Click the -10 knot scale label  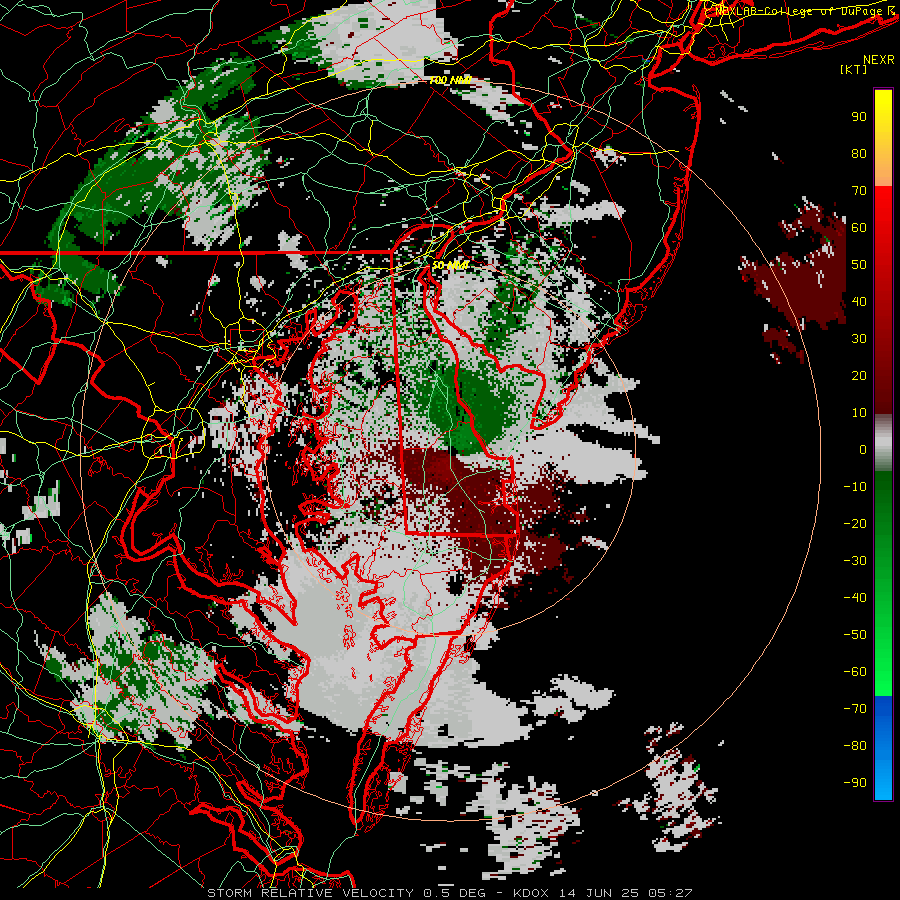coord(855,487)
